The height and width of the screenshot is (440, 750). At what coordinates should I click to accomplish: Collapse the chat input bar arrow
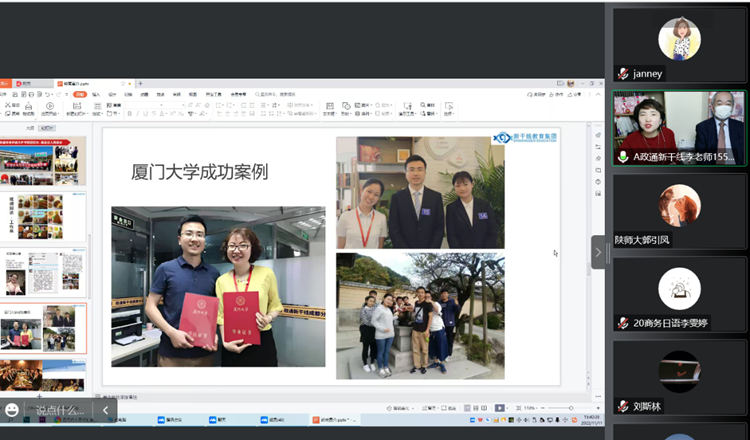coord(106,410)
